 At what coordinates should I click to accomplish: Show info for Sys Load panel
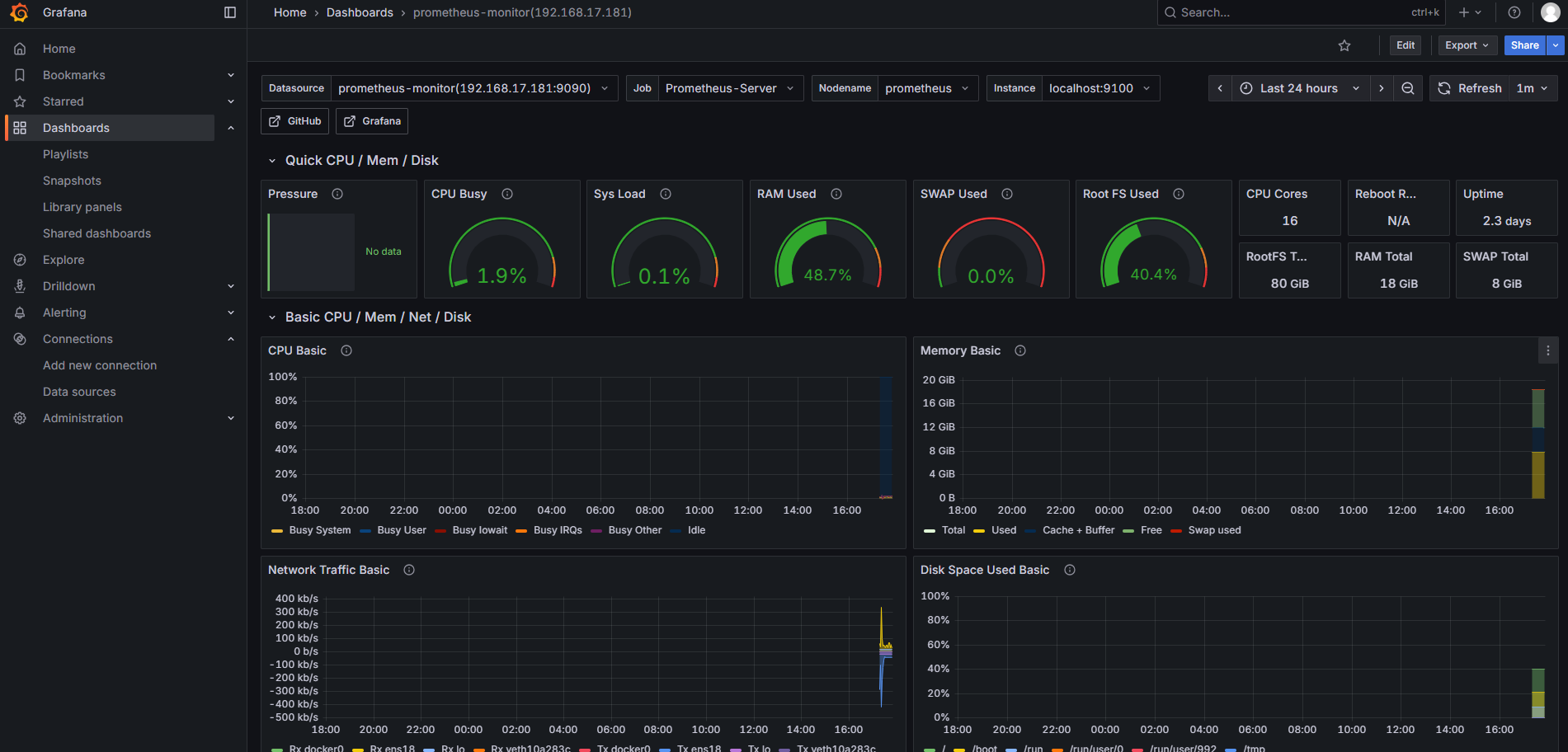coord(666,194)
